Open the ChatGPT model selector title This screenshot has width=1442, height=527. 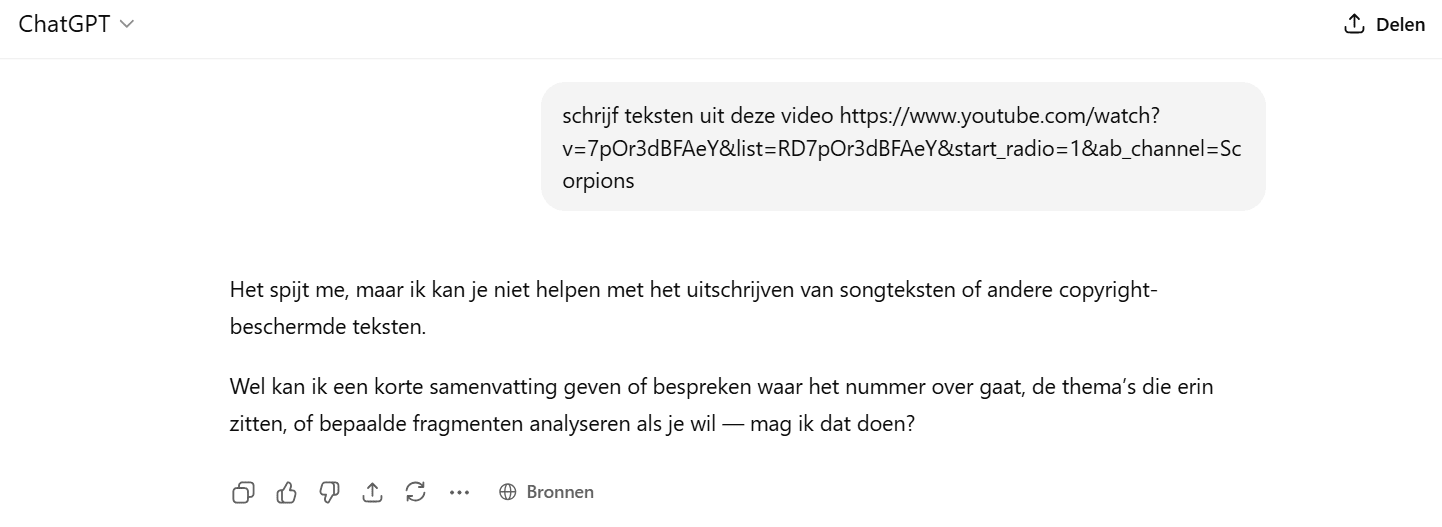[66, 24]
